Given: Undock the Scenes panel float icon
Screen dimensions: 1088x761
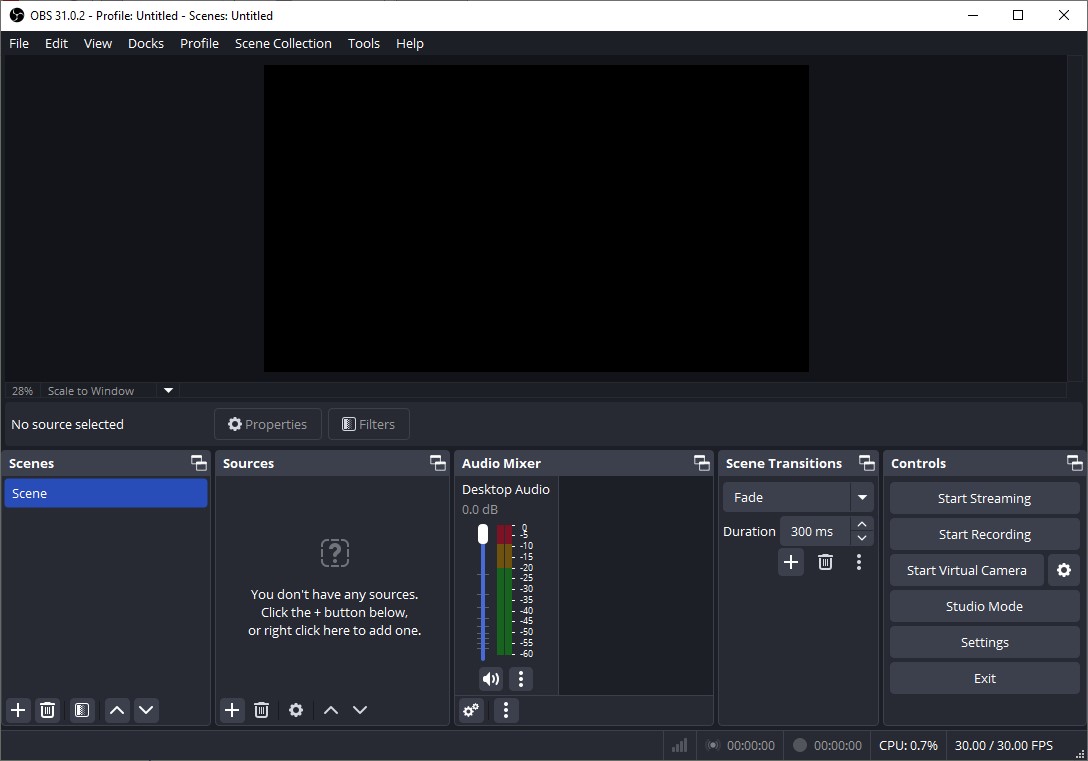Looking at the screenshot, I should pos(198,463).
